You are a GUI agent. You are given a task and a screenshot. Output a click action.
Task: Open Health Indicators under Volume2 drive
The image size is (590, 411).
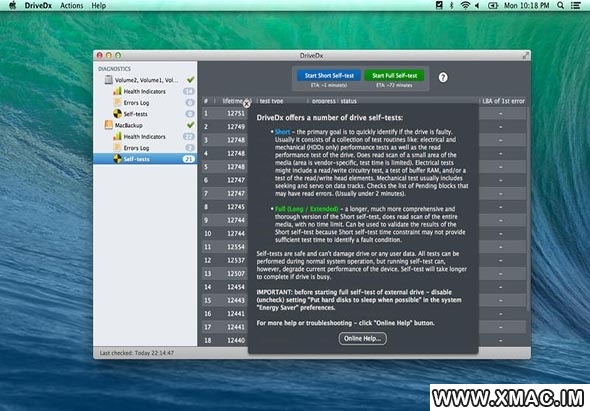coord(145,91)
